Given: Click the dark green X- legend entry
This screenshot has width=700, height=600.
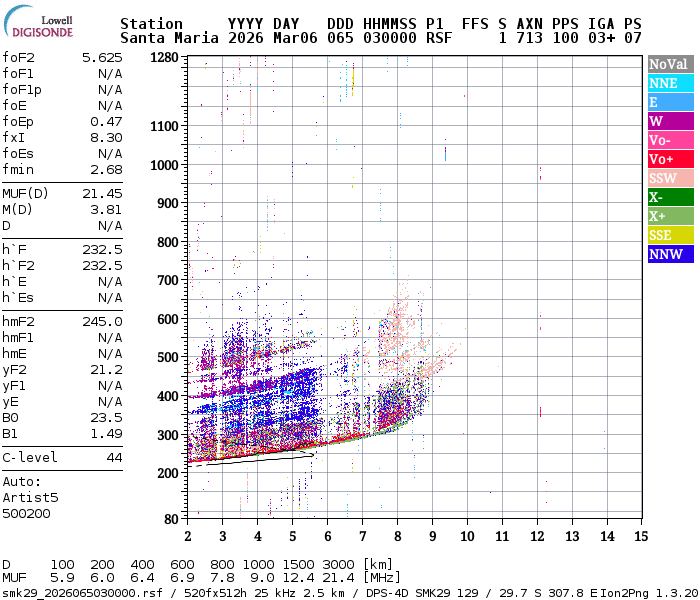Looking at the screenshot, I should (x=670, y=197).
